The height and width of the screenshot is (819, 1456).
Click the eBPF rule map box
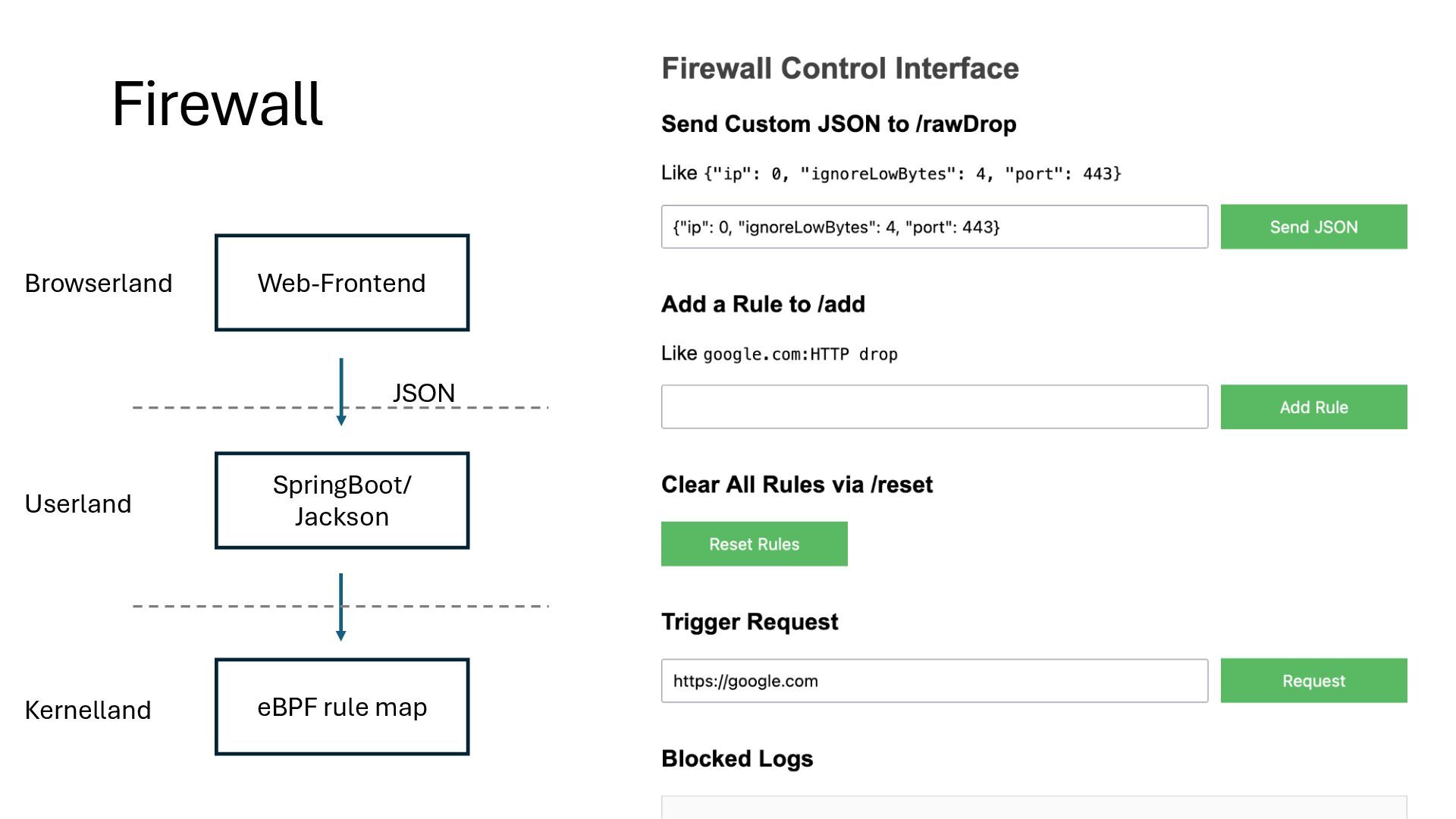(x=342, y=707)
